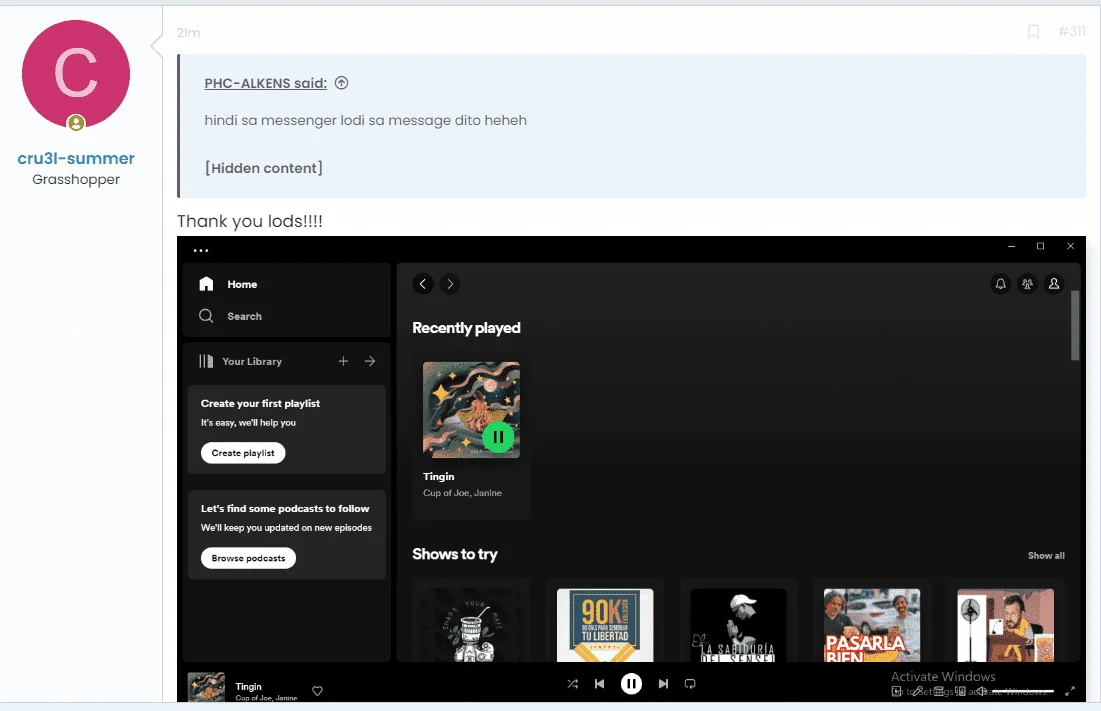Open the La Sabiduría del Sensei podcast
Image resolution: width=1101 pixels, height=711 pixels.
739,625
